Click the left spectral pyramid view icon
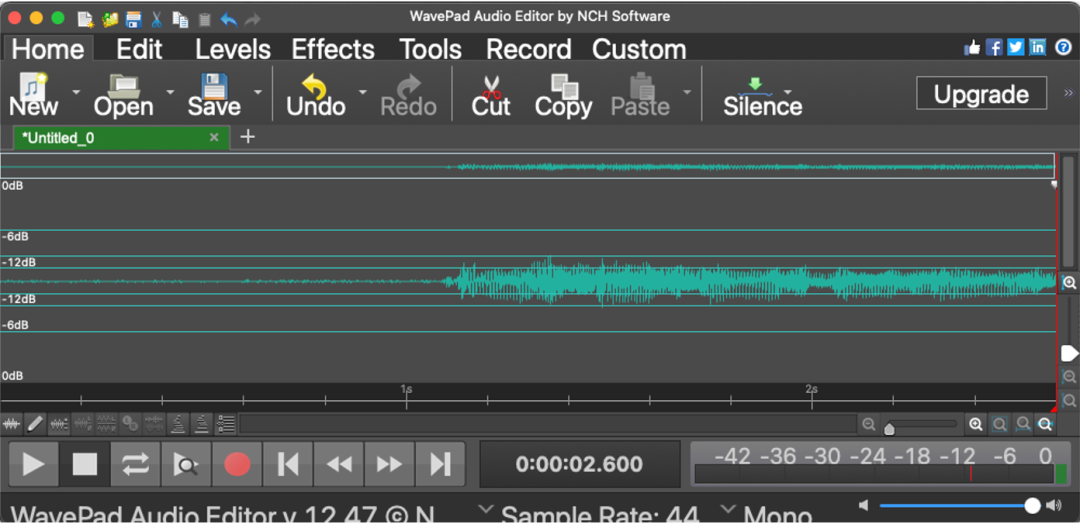Image resolution: width=1080 pixels, height=524 pixels. point(178,423)
